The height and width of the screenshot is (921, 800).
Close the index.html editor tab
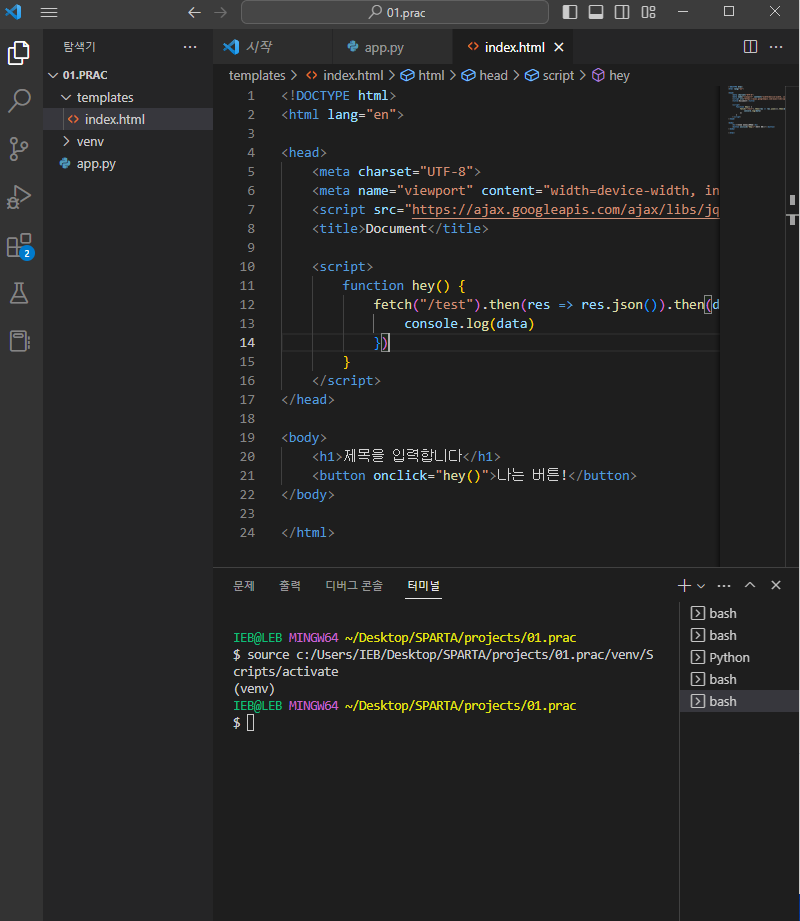[x=559, y=47]
